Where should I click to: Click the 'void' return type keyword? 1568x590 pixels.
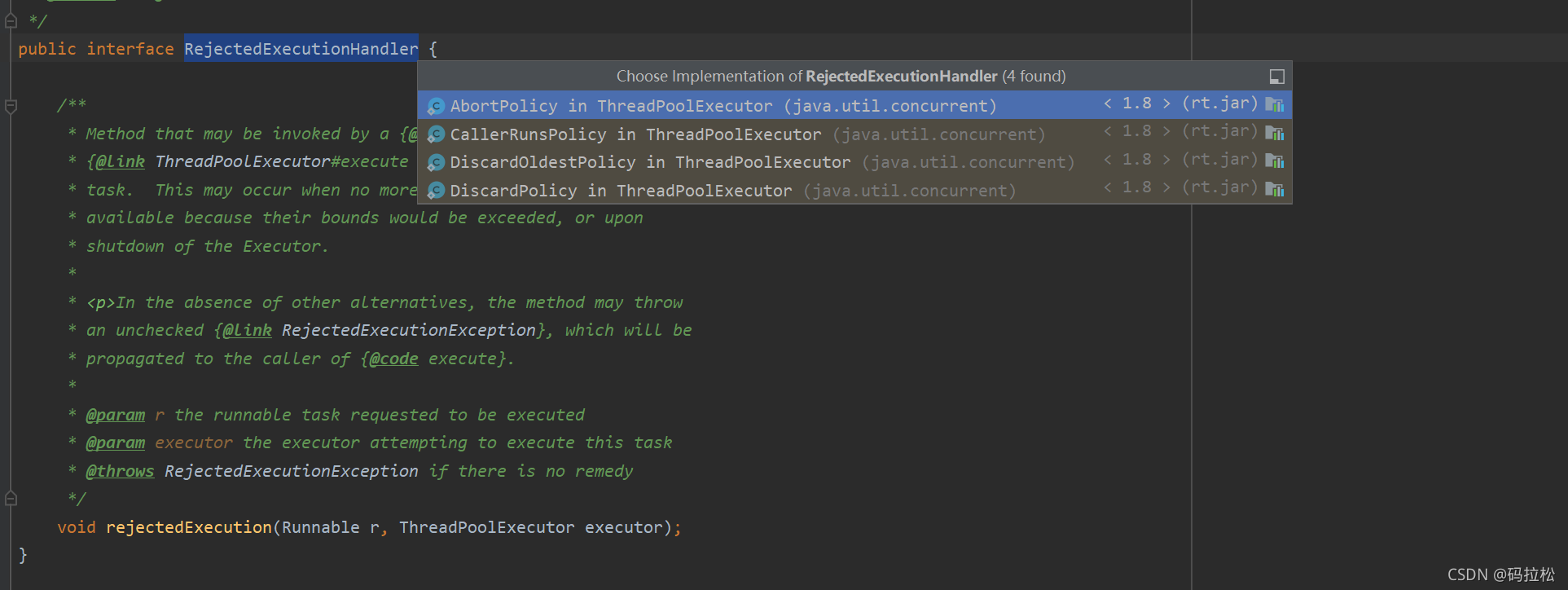(77, 527)
